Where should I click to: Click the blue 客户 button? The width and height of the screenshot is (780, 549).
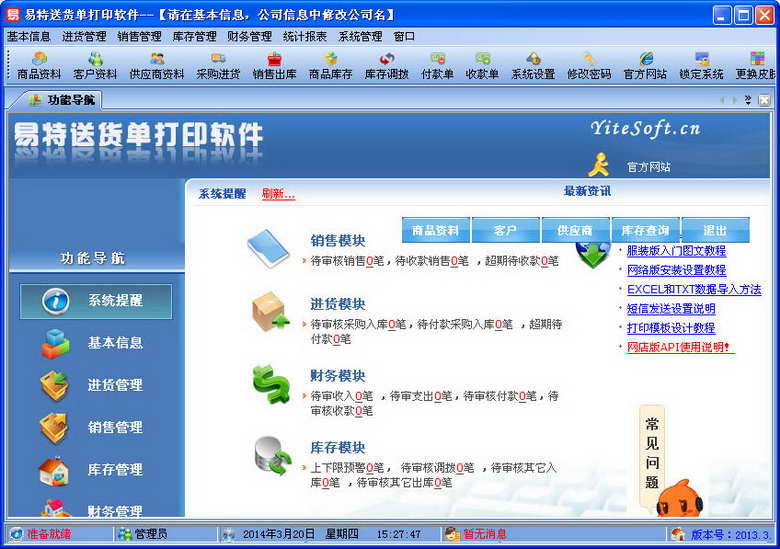[505, 230]
